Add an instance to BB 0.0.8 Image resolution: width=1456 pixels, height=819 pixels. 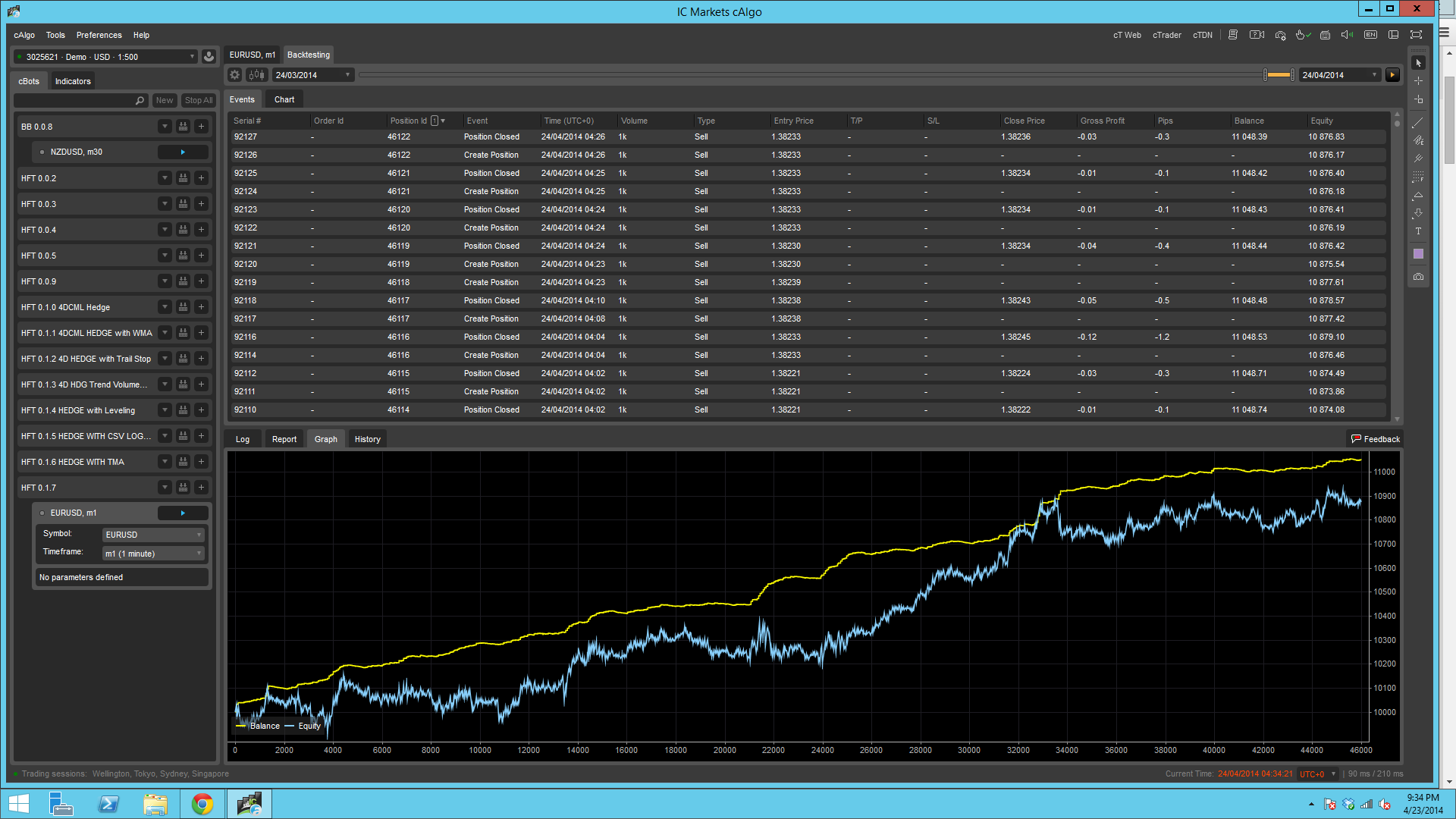pyautogui.click(x=201, y=127)
